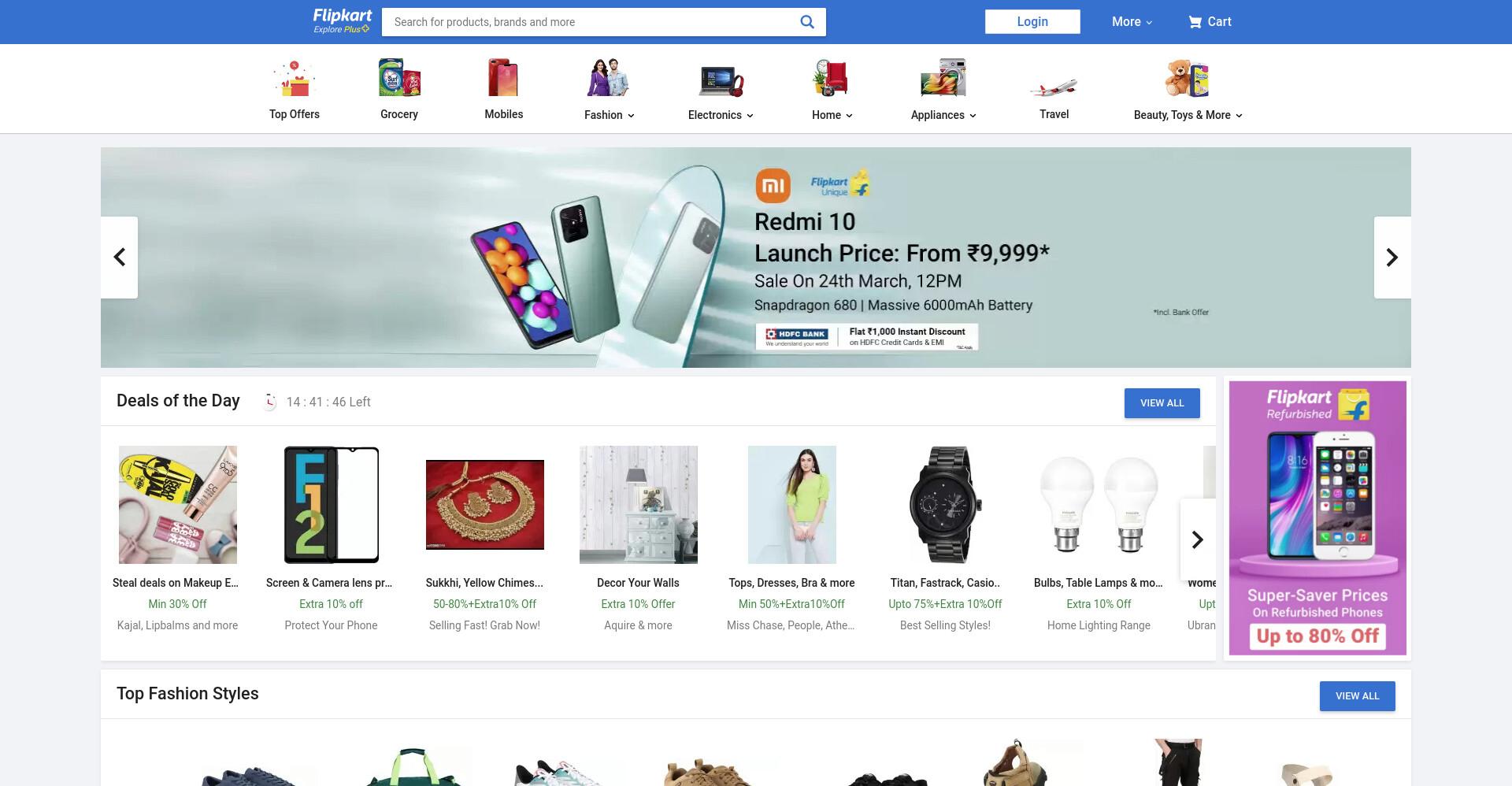This screenshot has height=786, width=1512.
Task: Click View All for Top Fashion Styles
Action: pyautogui.click(x=1358, y=696)
